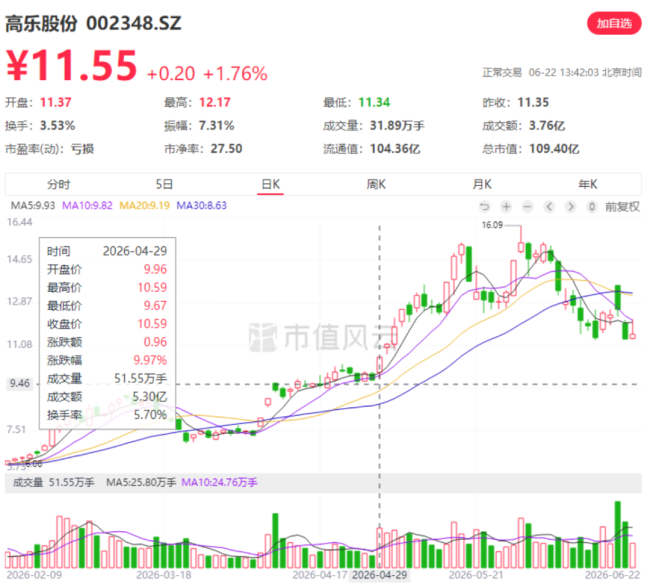The width and height of the screenshot is (650, 584).
Task: Click the 开盘 value 11.37
Action: [x=56, y=102]
